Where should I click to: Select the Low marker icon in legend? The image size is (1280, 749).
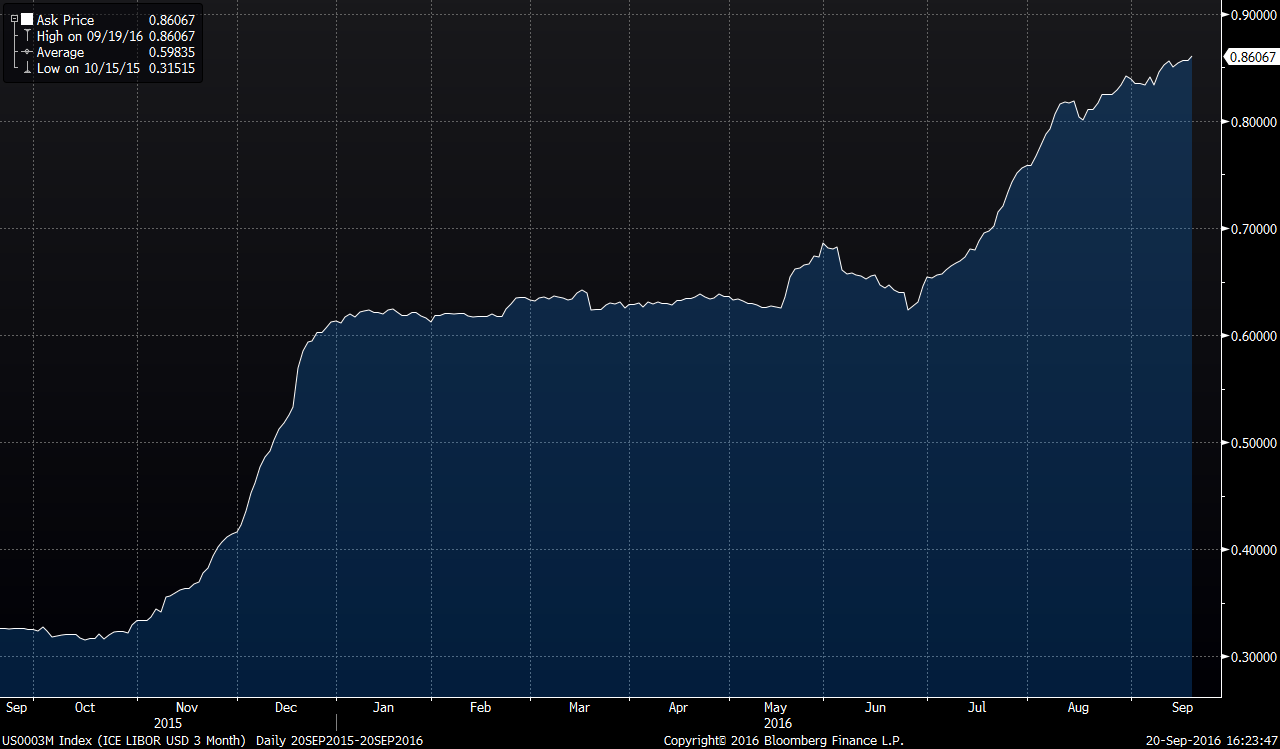click(x=28, y=68)
